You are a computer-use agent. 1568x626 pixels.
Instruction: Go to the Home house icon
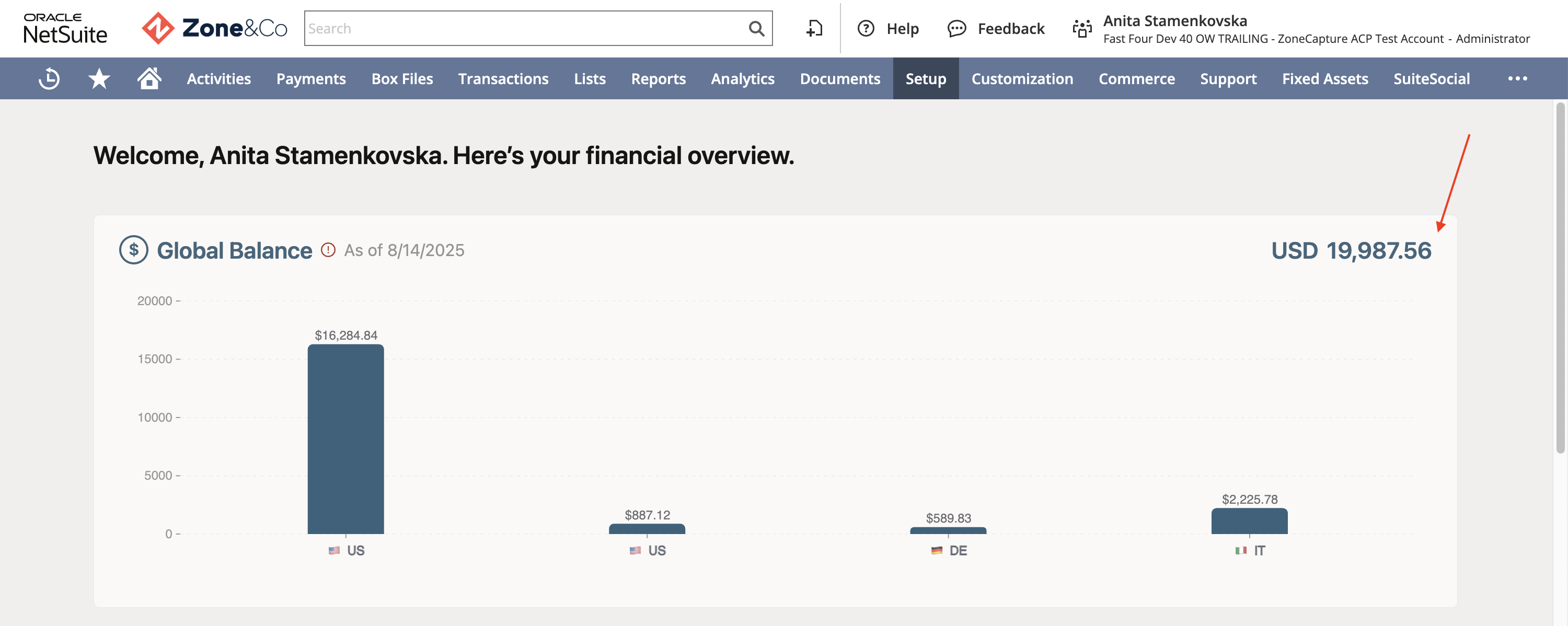[149, 78]
